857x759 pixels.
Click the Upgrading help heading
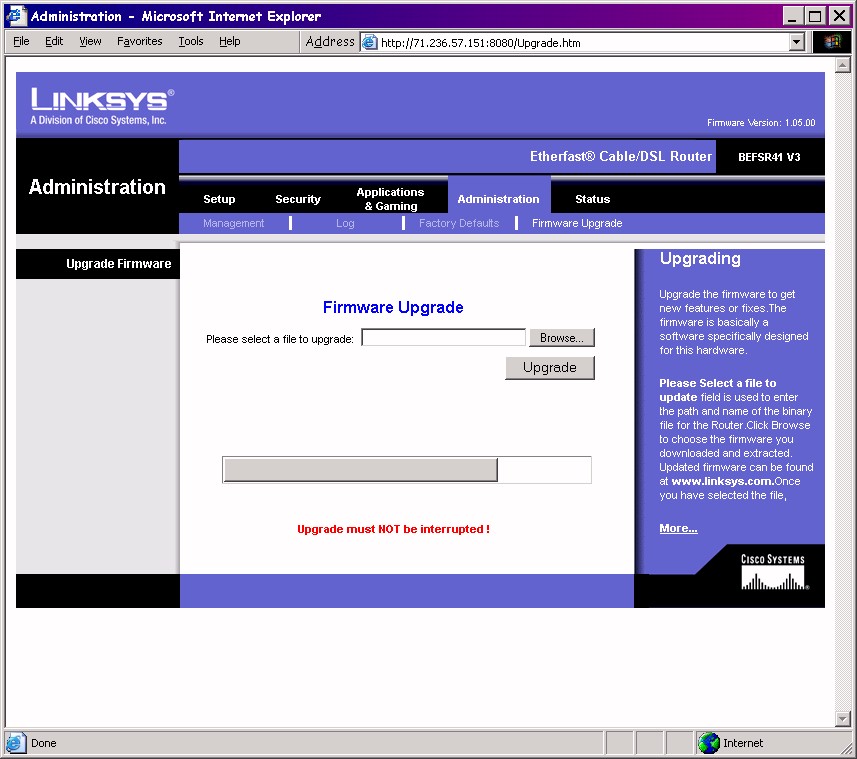tap(700, 258)
